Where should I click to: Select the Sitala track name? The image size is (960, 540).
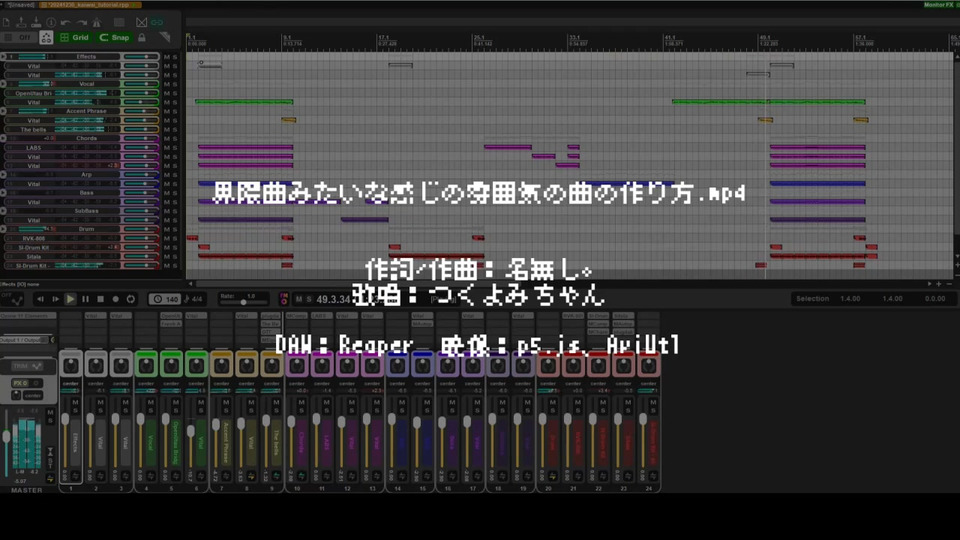point(34,257)
